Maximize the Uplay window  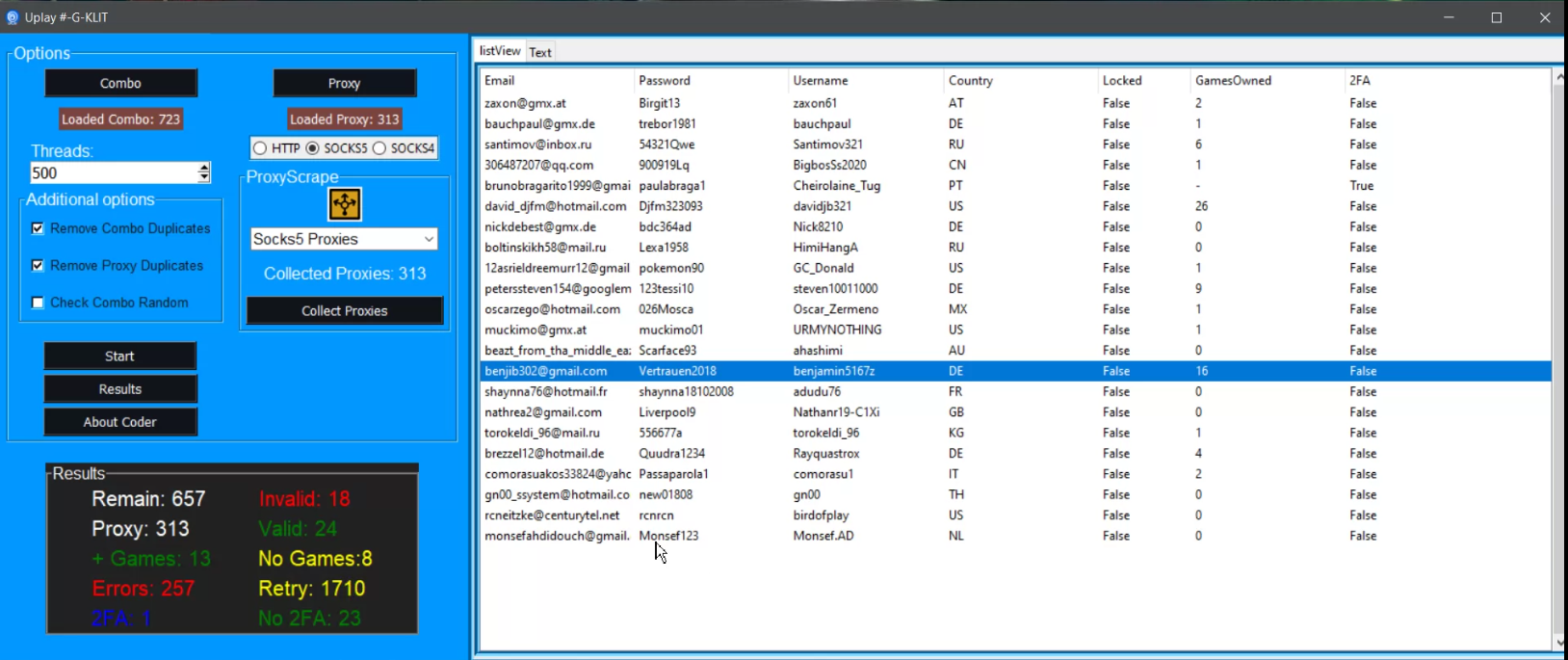click(1497, 17)
